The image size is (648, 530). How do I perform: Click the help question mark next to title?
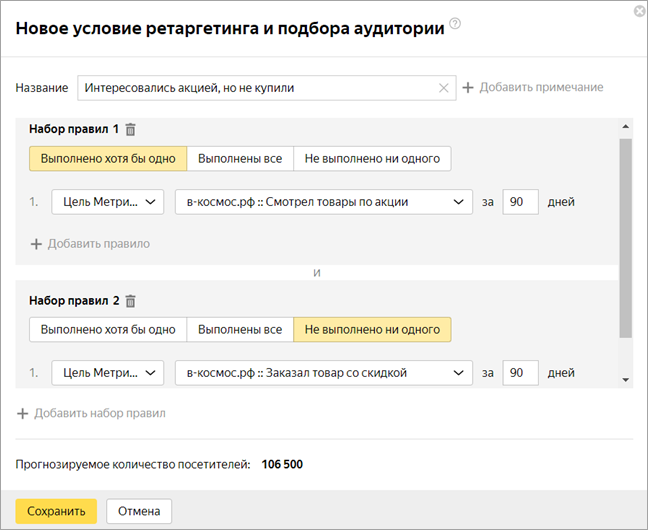[455, 24]
